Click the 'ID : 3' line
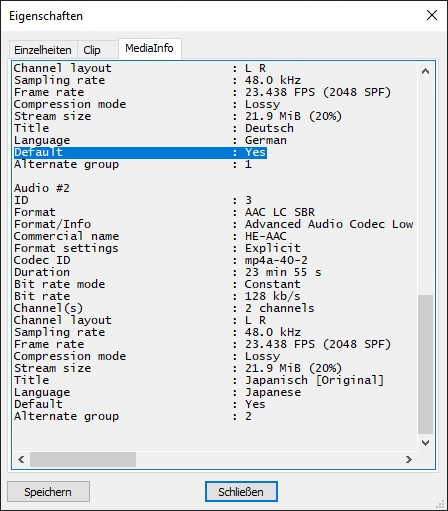The image size is (448, 511). (x=133, y=200)
